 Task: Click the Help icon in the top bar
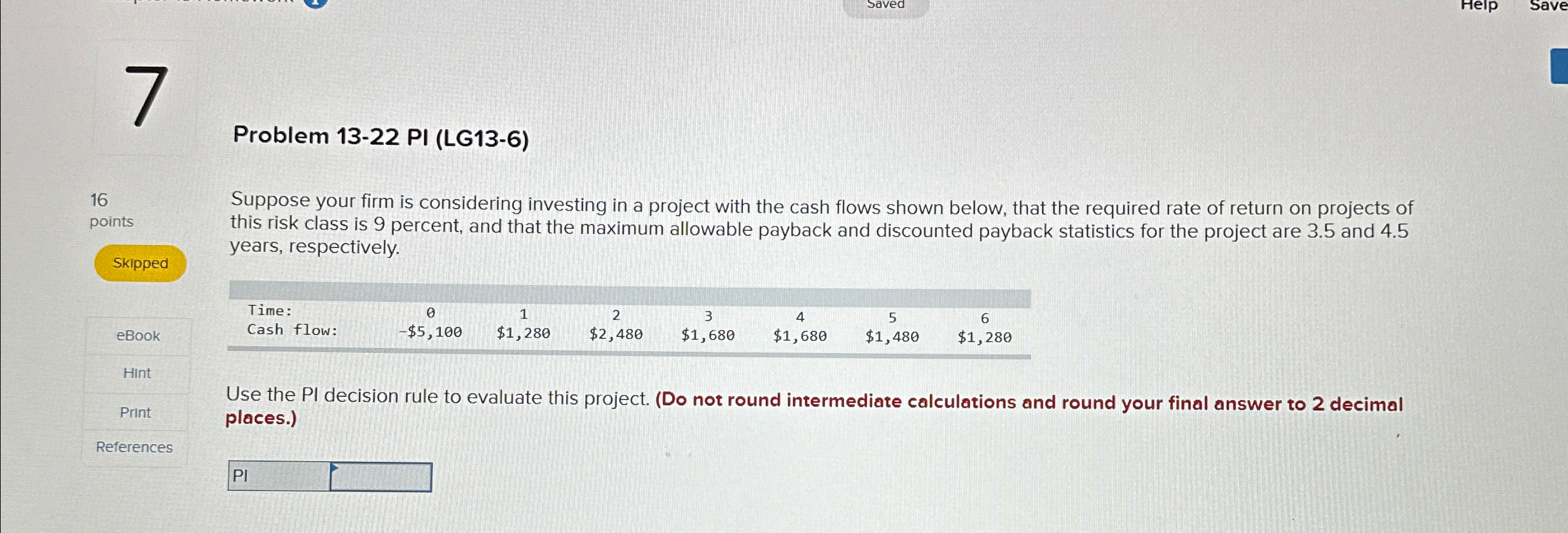pyautogui.click(x=1480, y=6)
